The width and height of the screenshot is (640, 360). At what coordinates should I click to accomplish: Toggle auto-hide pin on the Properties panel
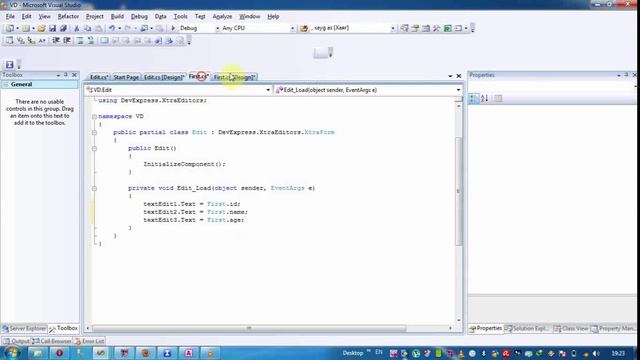pos(626,75)
